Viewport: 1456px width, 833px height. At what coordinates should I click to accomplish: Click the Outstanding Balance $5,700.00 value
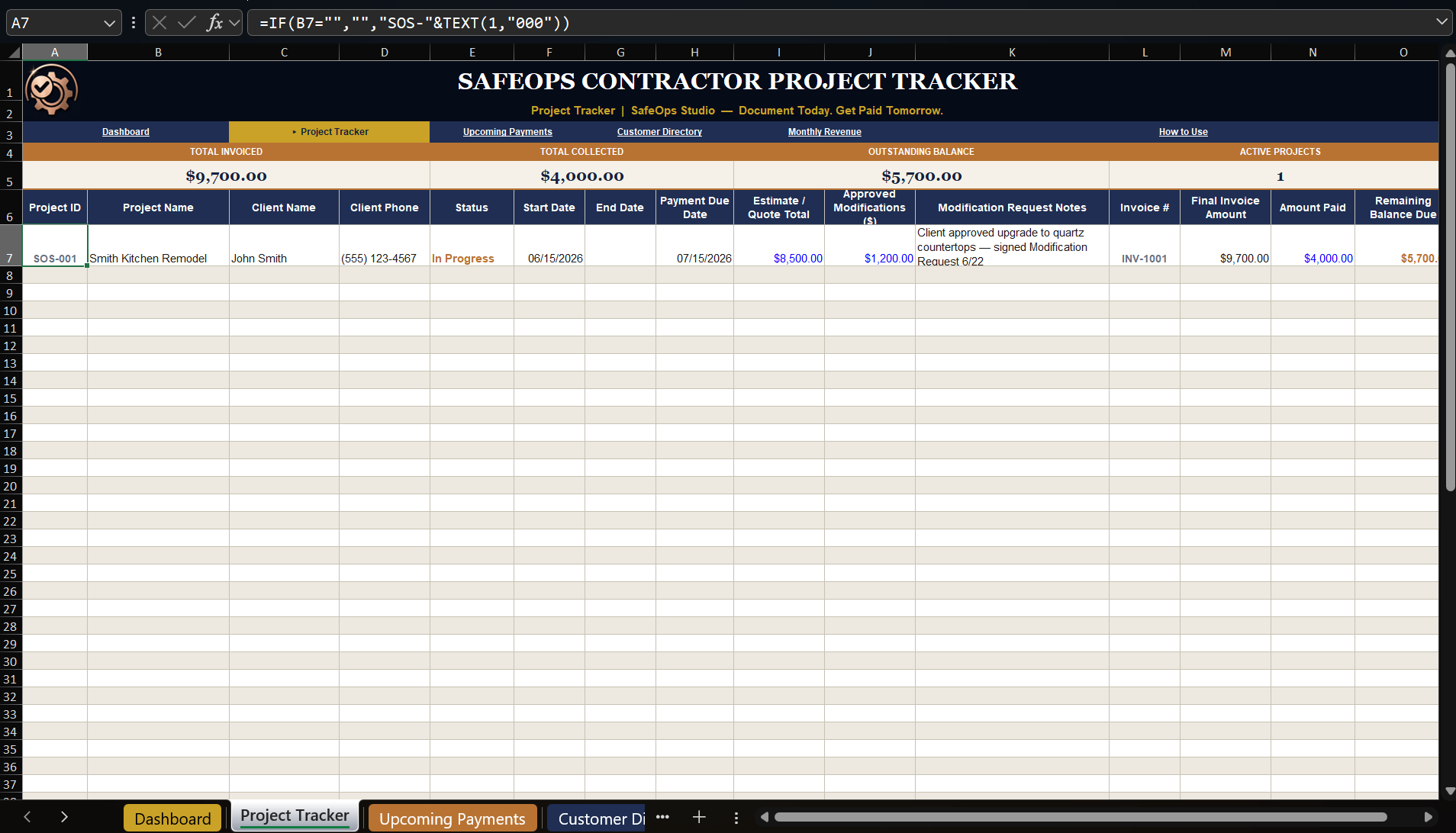[921, 175]
